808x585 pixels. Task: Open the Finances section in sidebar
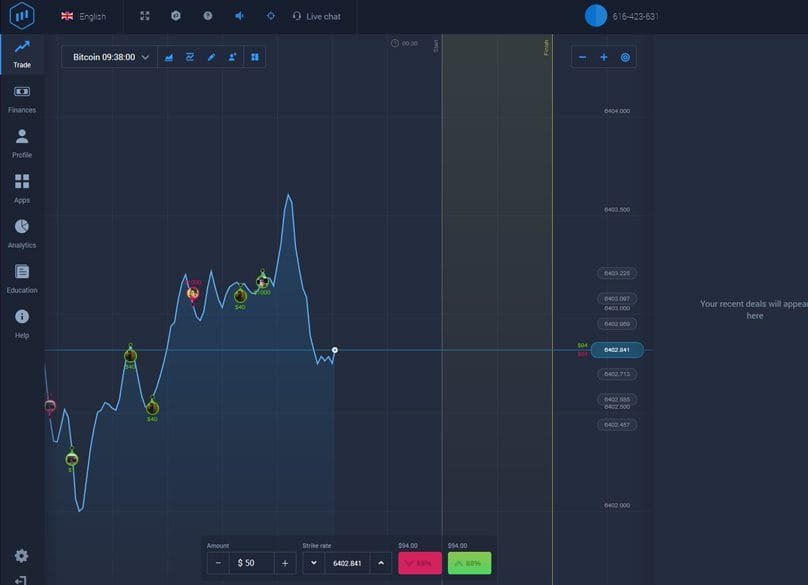coord(22,99)
